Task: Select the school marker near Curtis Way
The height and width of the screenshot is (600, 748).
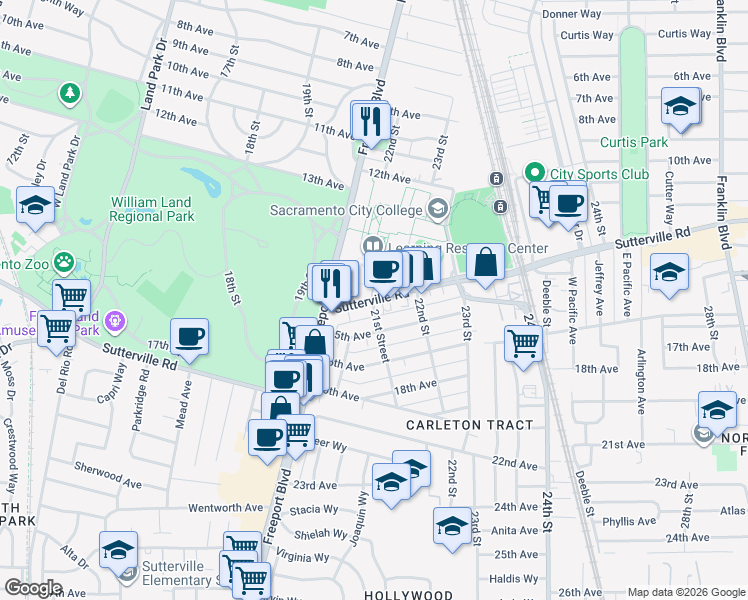Action: click(680, 107)
